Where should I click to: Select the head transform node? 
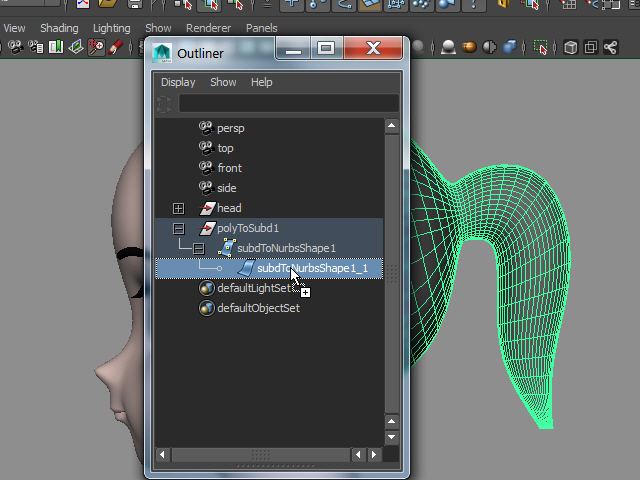pyautogui.click(x=229, y=208)
